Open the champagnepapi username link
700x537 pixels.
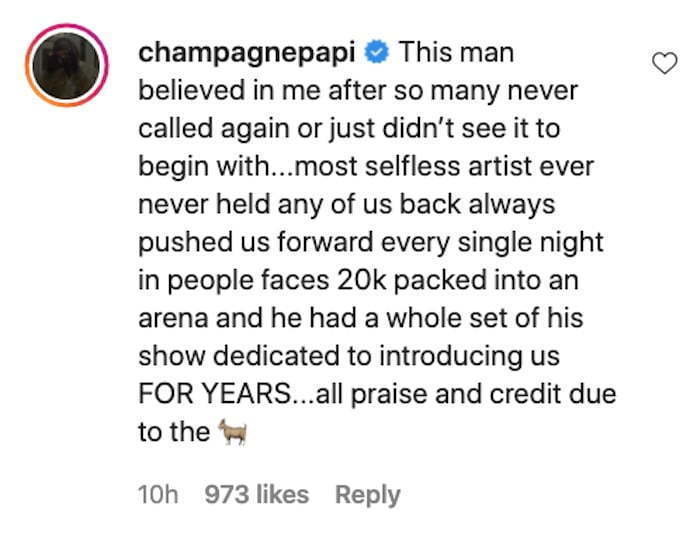[x=247, y=54]
